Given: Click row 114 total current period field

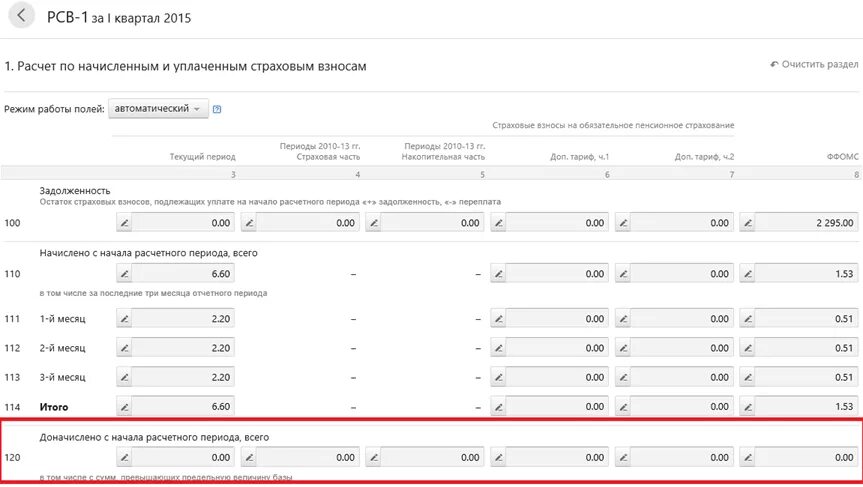Looking at the screenshot, I should [x=184, y=406].
